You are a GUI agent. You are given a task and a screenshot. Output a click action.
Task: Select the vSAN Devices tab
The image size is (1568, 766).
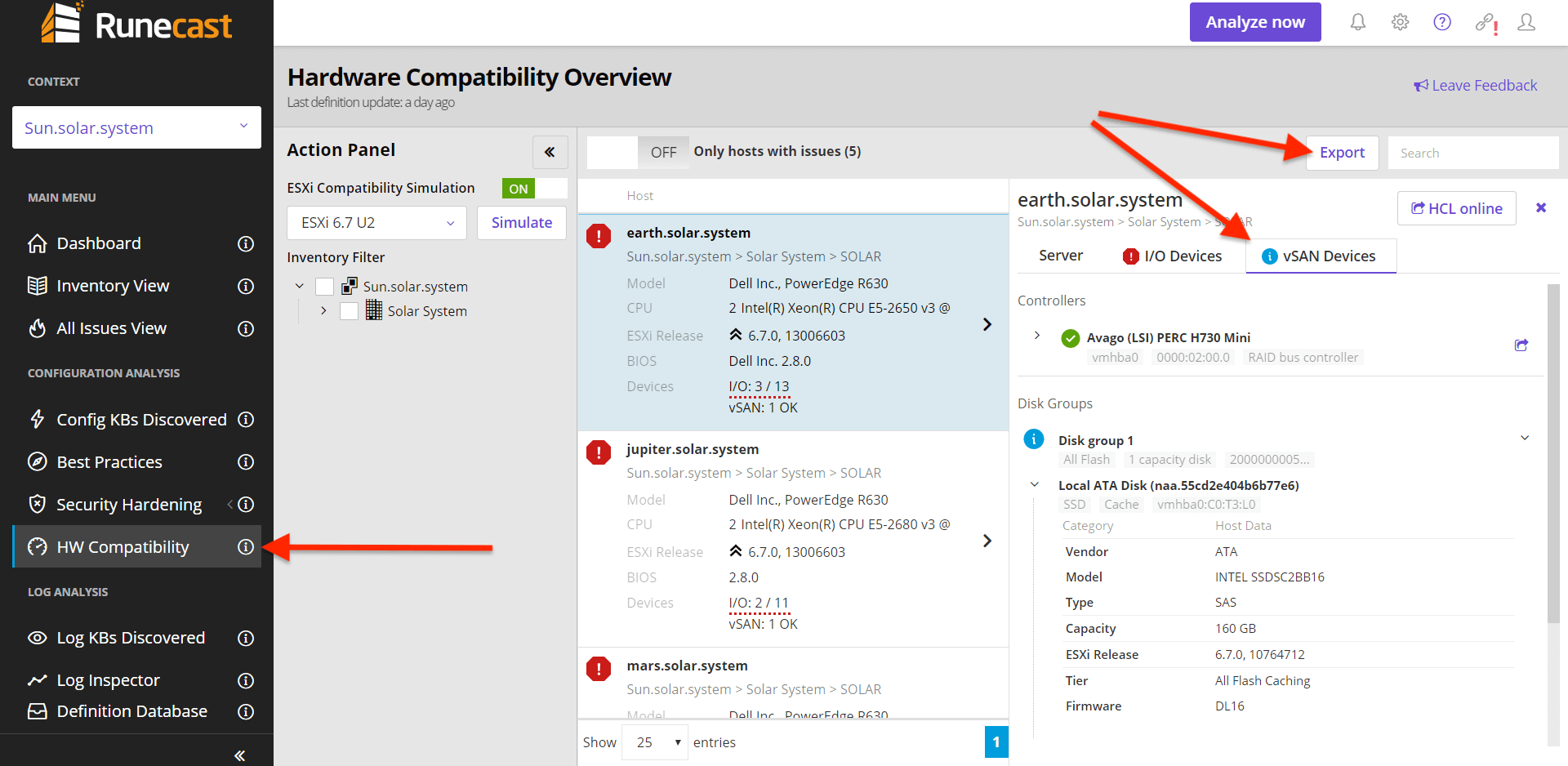(1321, 256)
